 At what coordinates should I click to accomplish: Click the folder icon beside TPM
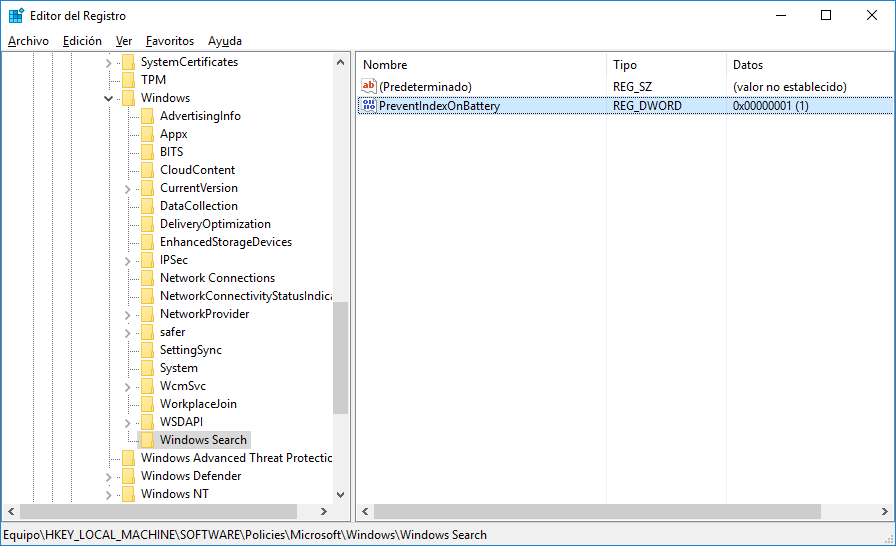[129, 80]
